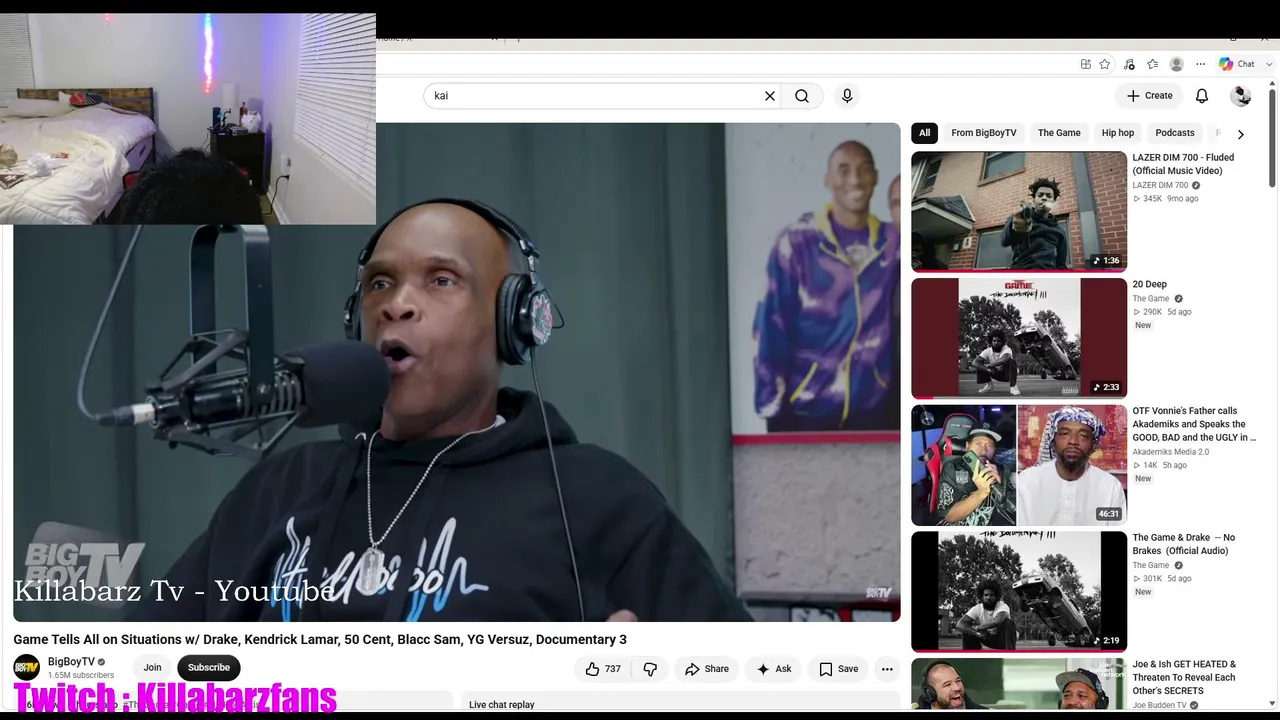Click the Ask button
1280x720 pixels.
click(x=774, y=669)
